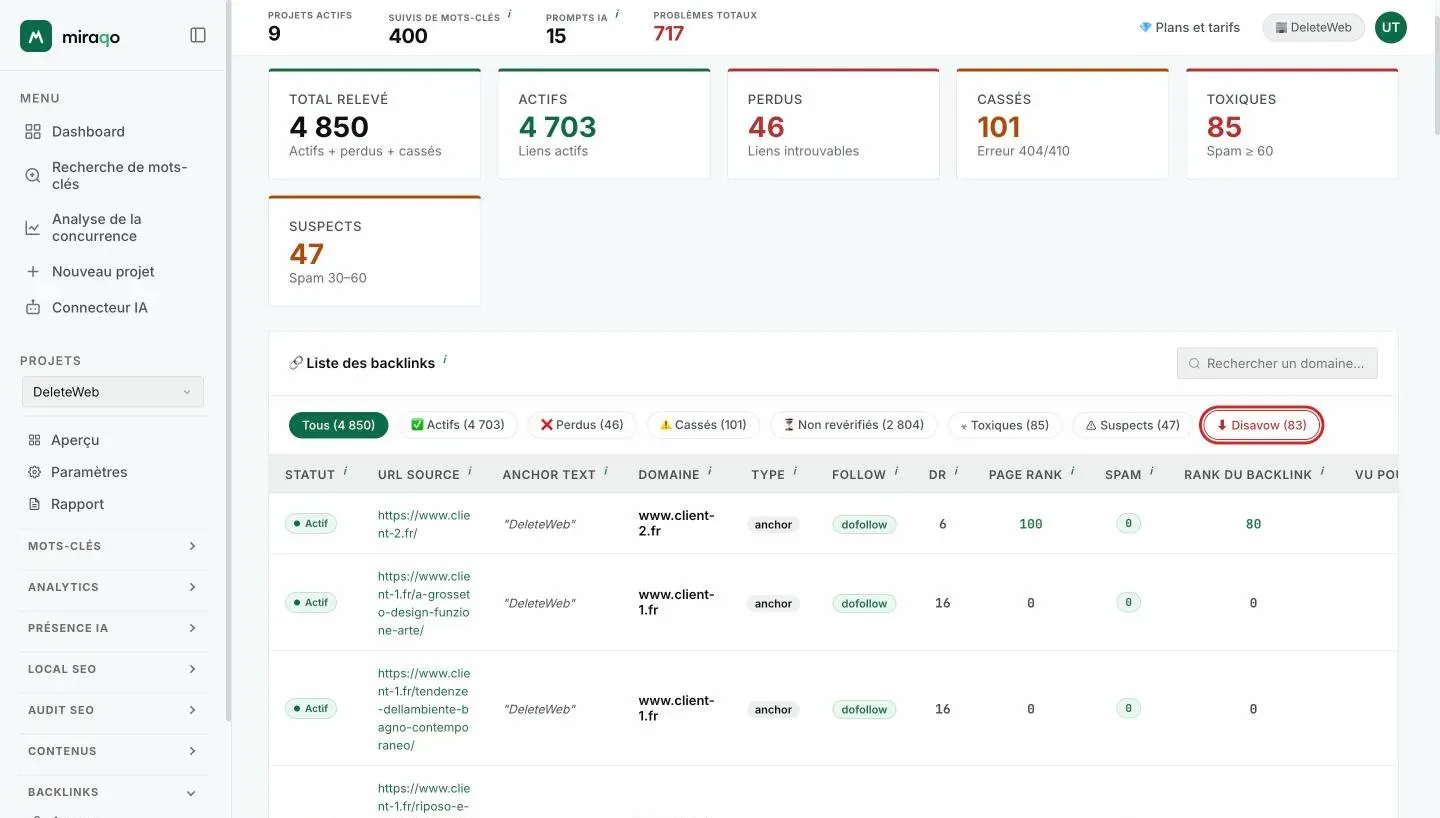Viewport: 1440px width, 818px height.
Task: Open the DeleteWeb project selector dropdown
Action: (x=113, y=392)
